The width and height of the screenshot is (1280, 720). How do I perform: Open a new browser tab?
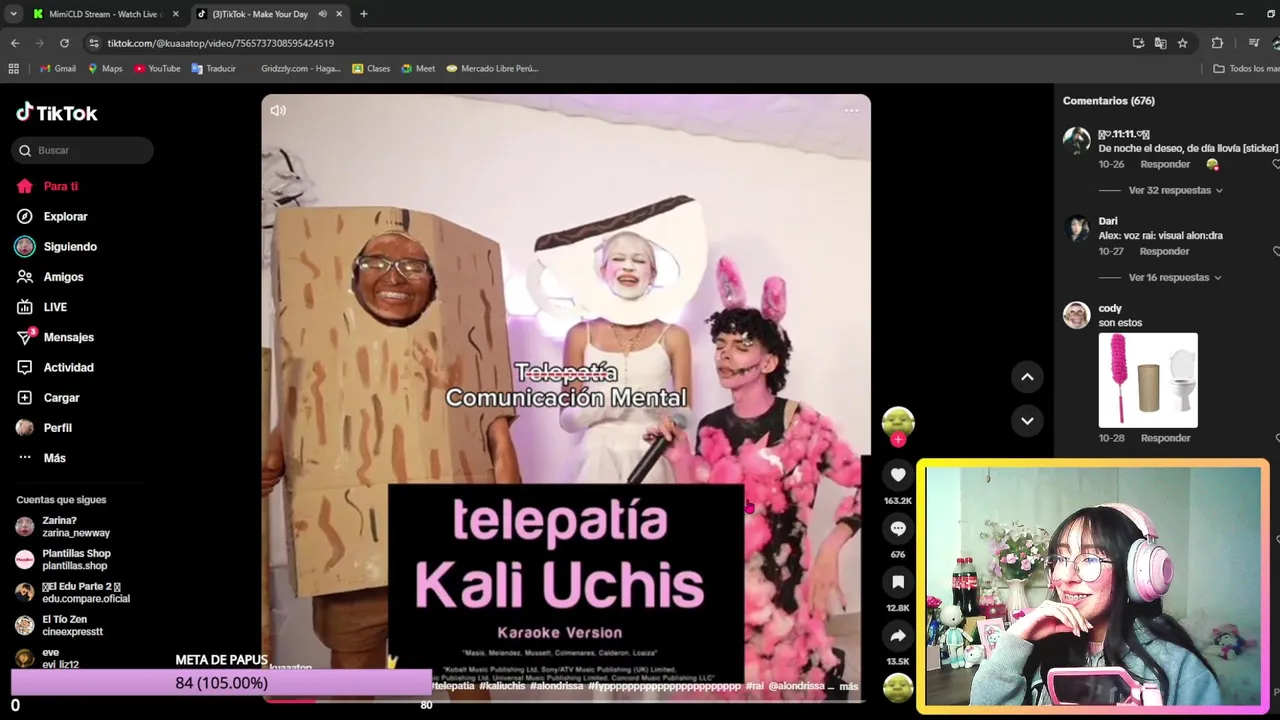tap(363, 14)
